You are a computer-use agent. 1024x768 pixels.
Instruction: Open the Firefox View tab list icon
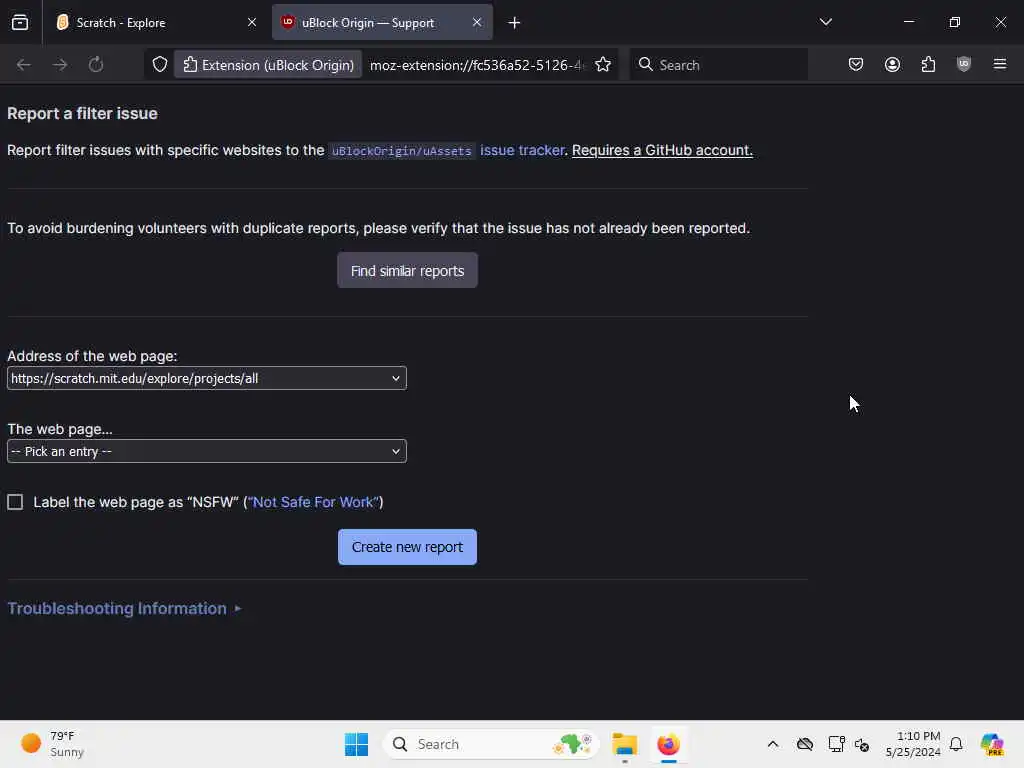click(x=20, y=22)
